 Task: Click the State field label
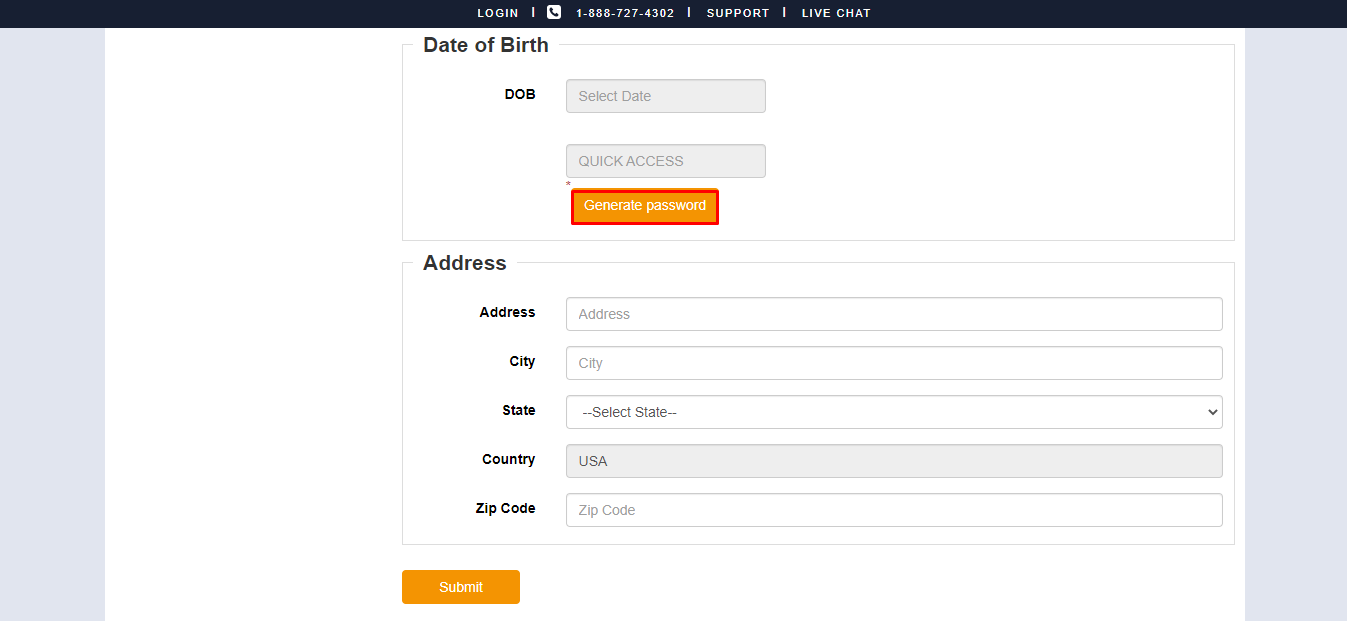click(x=519, y=411)
